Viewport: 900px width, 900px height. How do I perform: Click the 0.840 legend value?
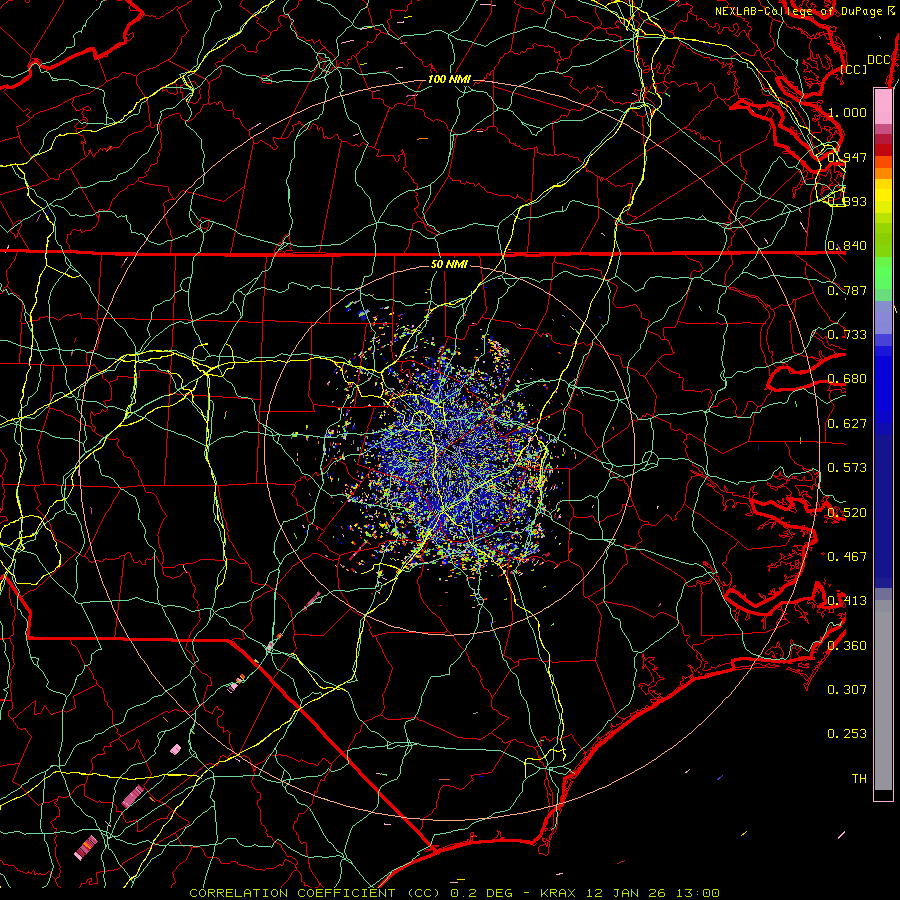[x=847, y=246]
